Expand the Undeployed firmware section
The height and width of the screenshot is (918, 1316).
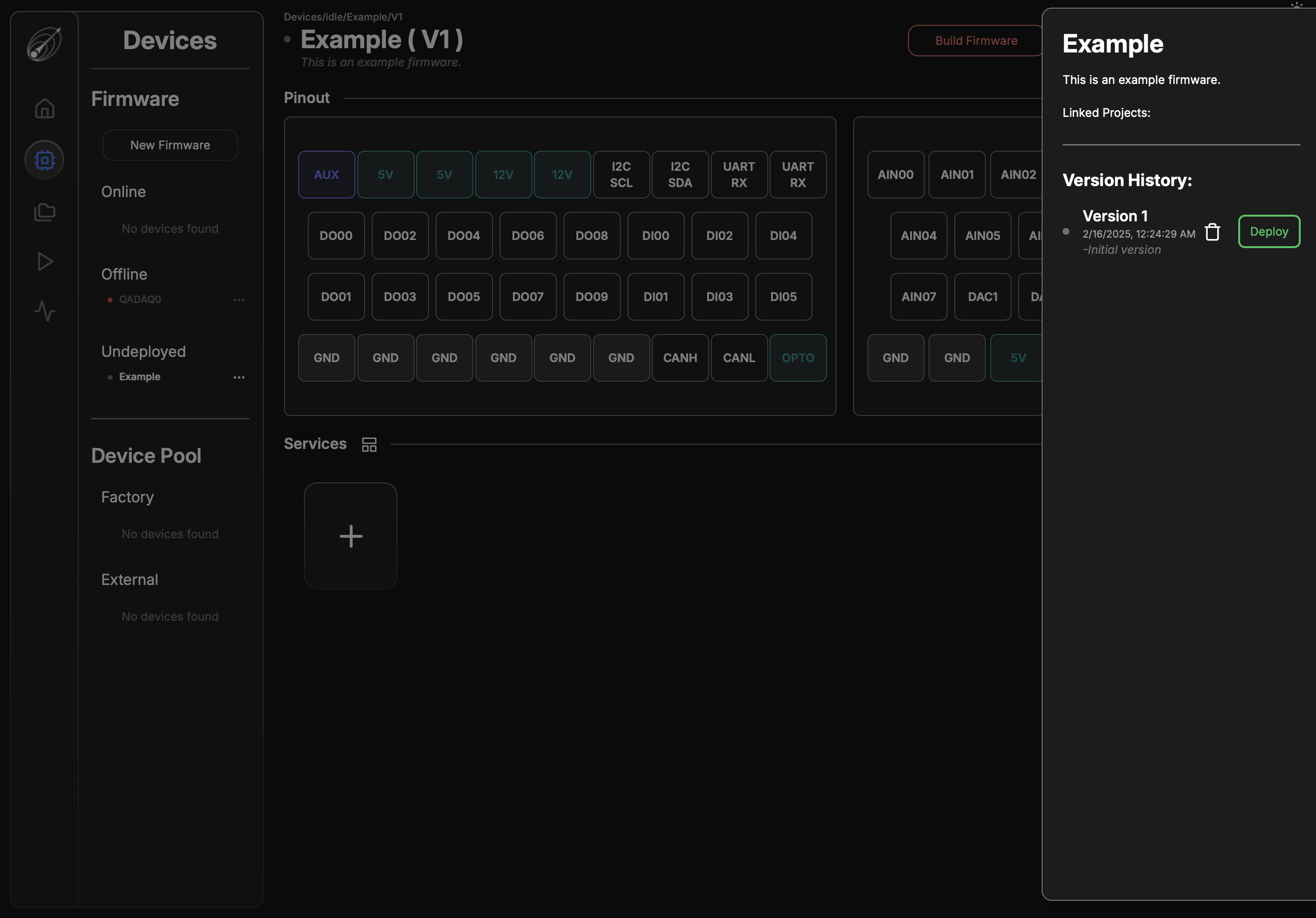(x=143, y=351)
